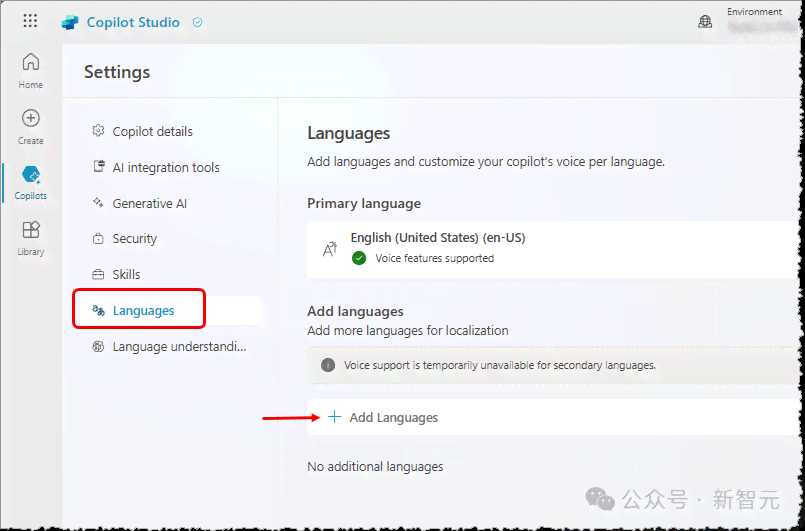Click the Copilot details gear icon
The width and height of the screenshot is (805, 531).
pyautogui.click(x=98, y=131)
